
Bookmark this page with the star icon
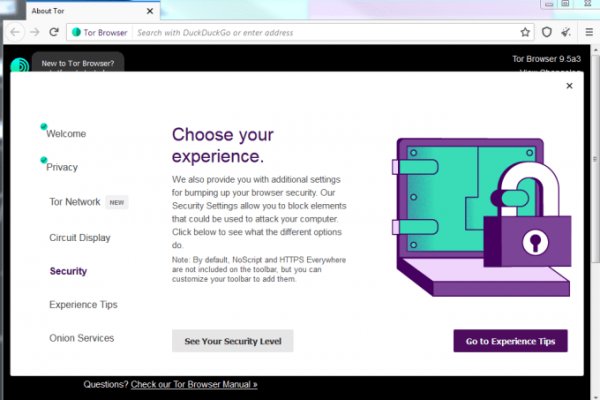525,32
